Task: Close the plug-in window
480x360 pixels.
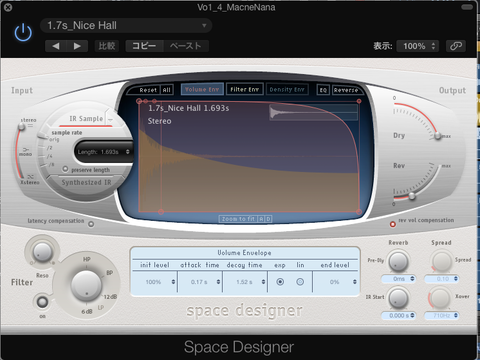Action: click(x=7, y=7)
